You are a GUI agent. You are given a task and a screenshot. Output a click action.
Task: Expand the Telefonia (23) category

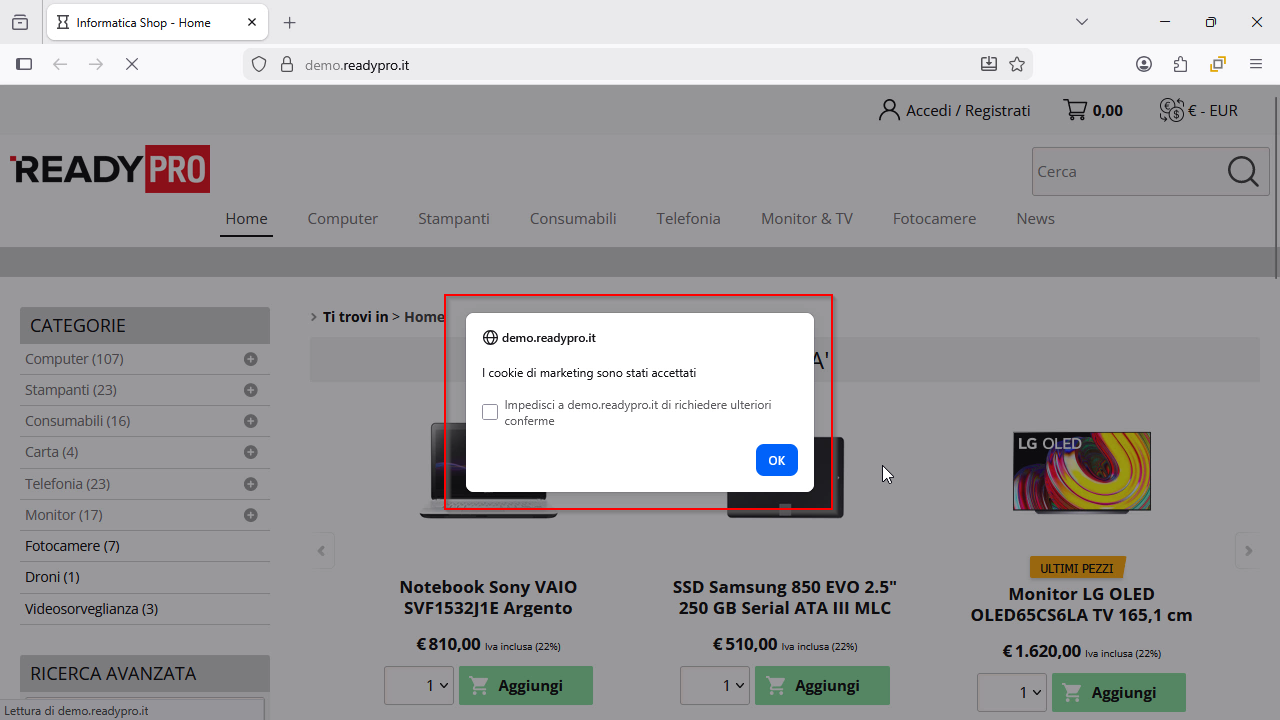pos(250,484)
